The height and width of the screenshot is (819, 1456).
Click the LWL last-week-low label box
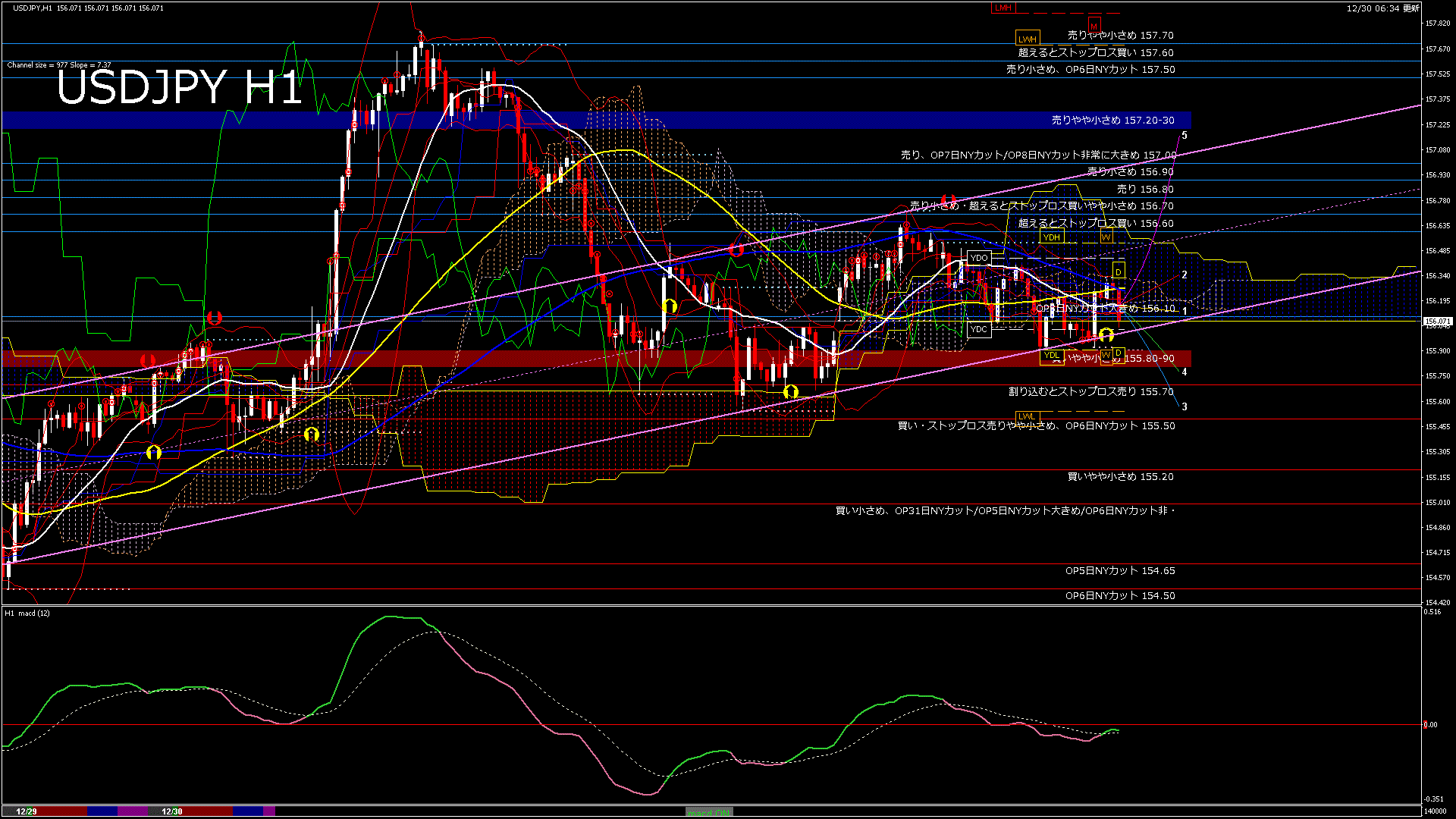pos(1026,416)
